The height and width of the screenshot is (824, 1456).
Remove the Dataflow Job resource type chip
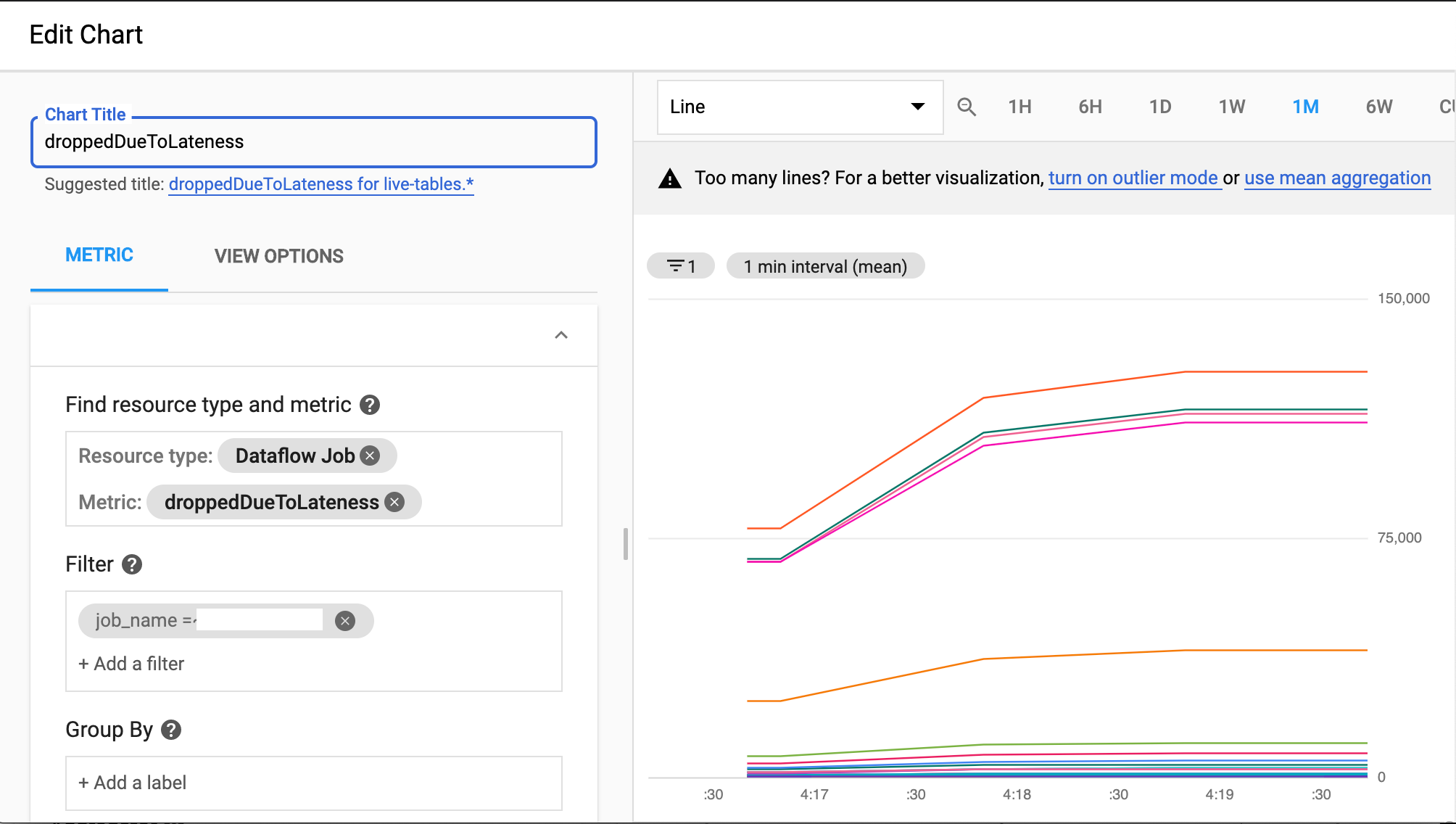tap(371, 456)
